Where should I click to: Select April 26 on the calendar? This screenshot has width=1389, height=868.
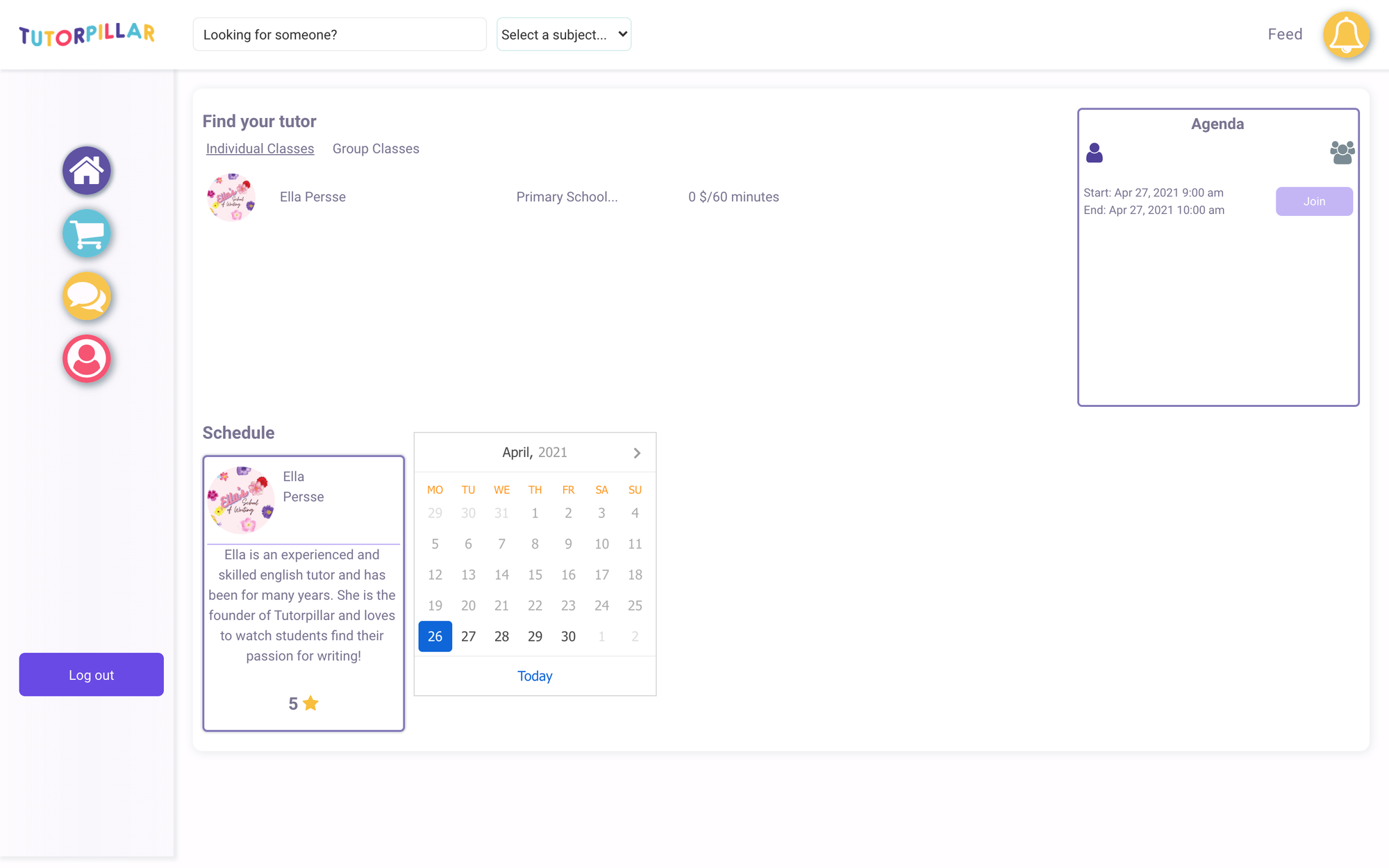(435, 637)
